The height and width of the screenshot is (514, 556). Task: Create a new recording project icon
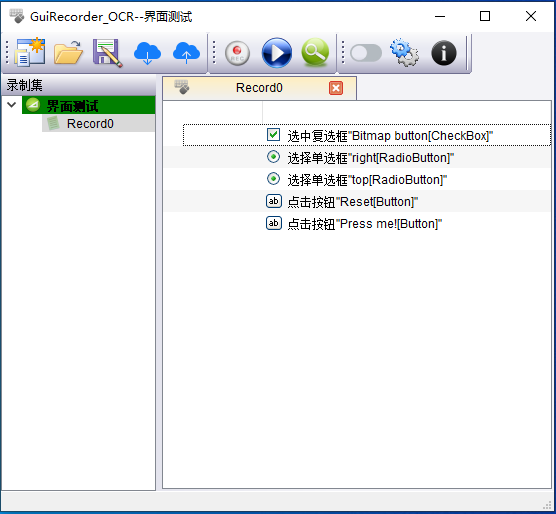pyautogui.click(x=30, y=52)
